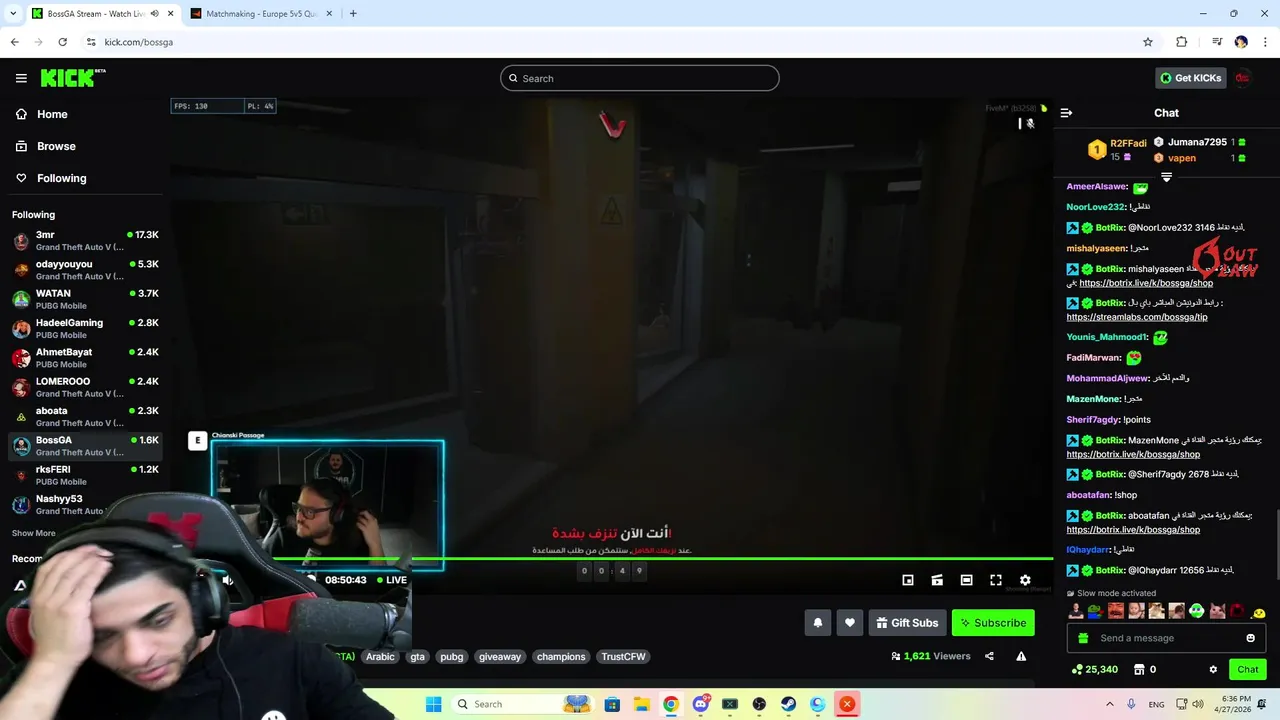Open browser tab search dropdown arrow
This screenshot has width=1280, height=720.
(12, 13)
